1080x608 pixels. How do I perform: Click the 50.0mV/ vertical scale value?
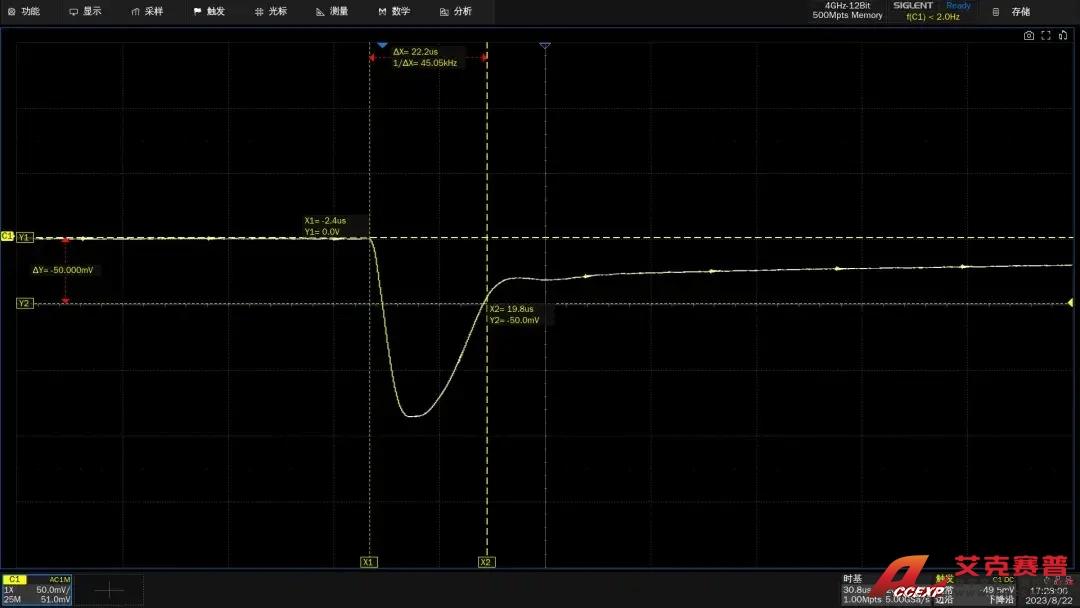53,589
